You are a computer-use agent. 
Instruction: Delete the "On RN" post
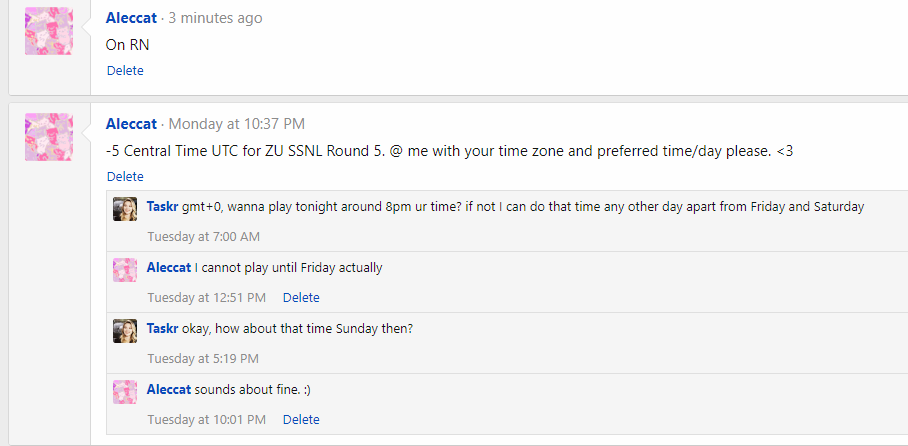pyautogui.click(x=125, y=70)
